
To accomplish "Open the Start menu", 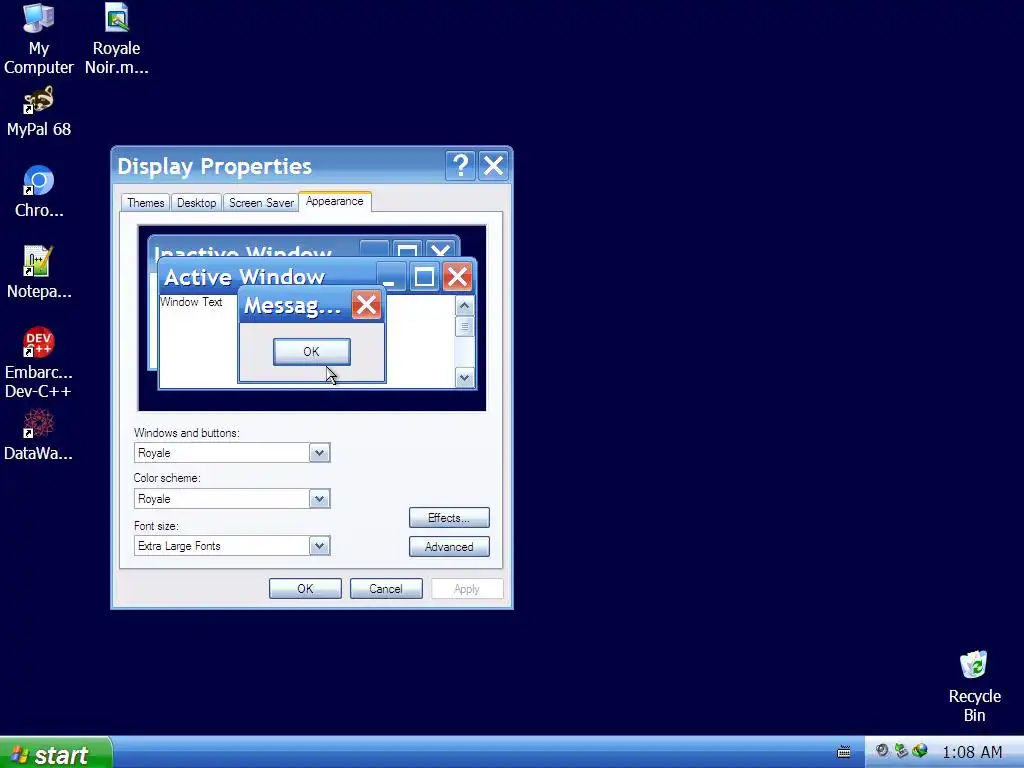I will click(56, 754).
